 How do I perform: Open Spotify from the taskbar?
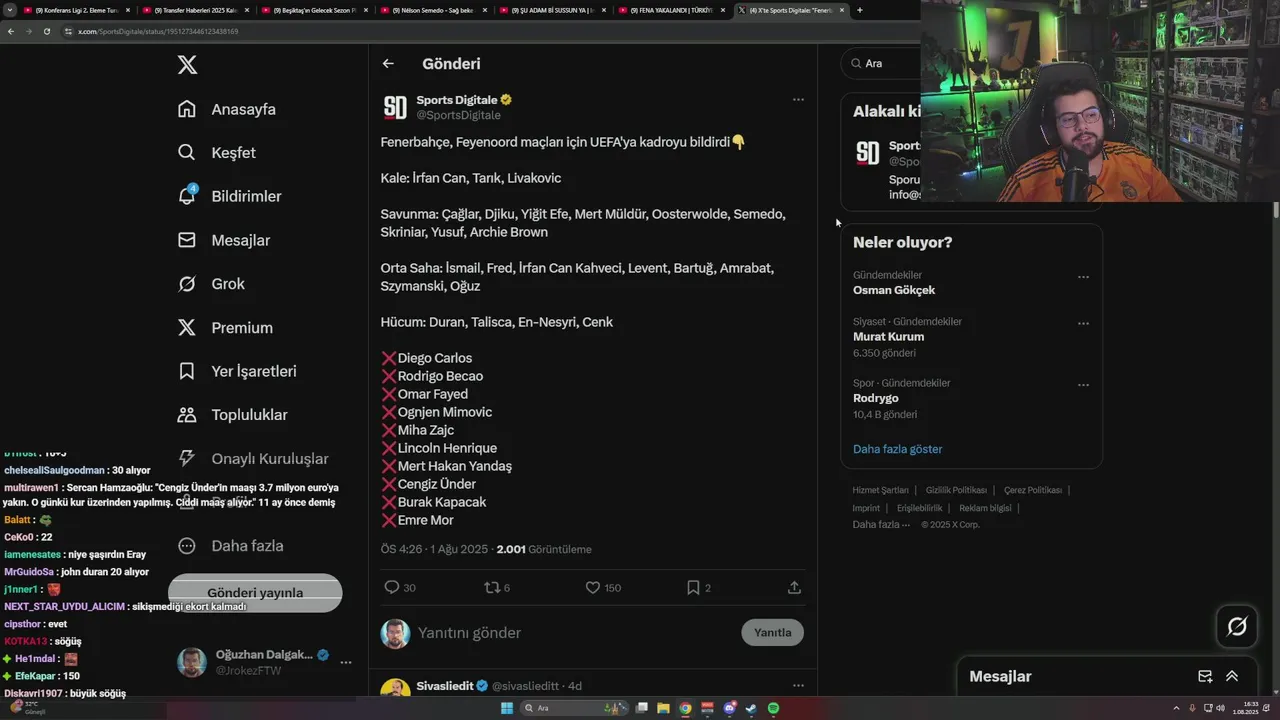(774, 708)
